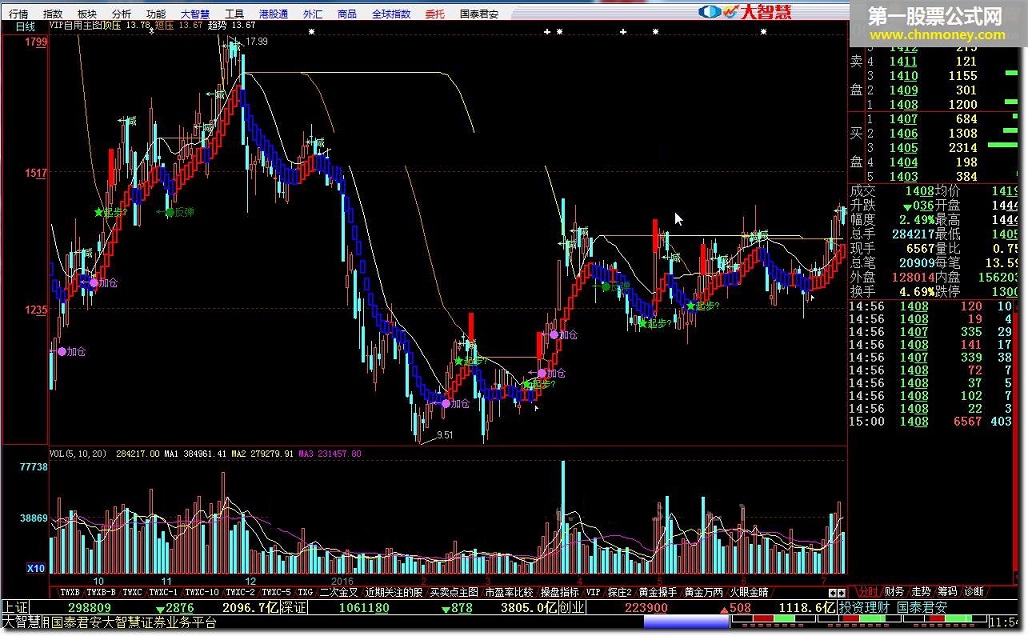Select the TXG indicator tab
The height and width of the screenshot is (636, 1028).
[306, 592]
